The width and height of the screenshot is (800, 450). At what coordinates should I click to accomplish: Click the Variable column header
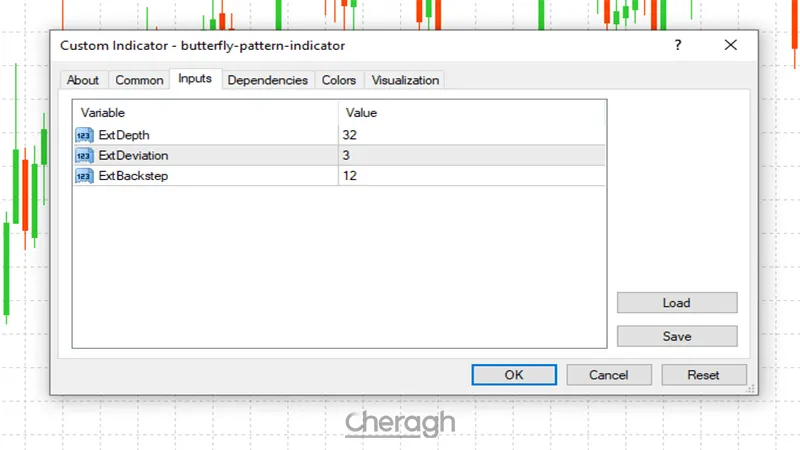pyautogui.click(x=205, y=113)
